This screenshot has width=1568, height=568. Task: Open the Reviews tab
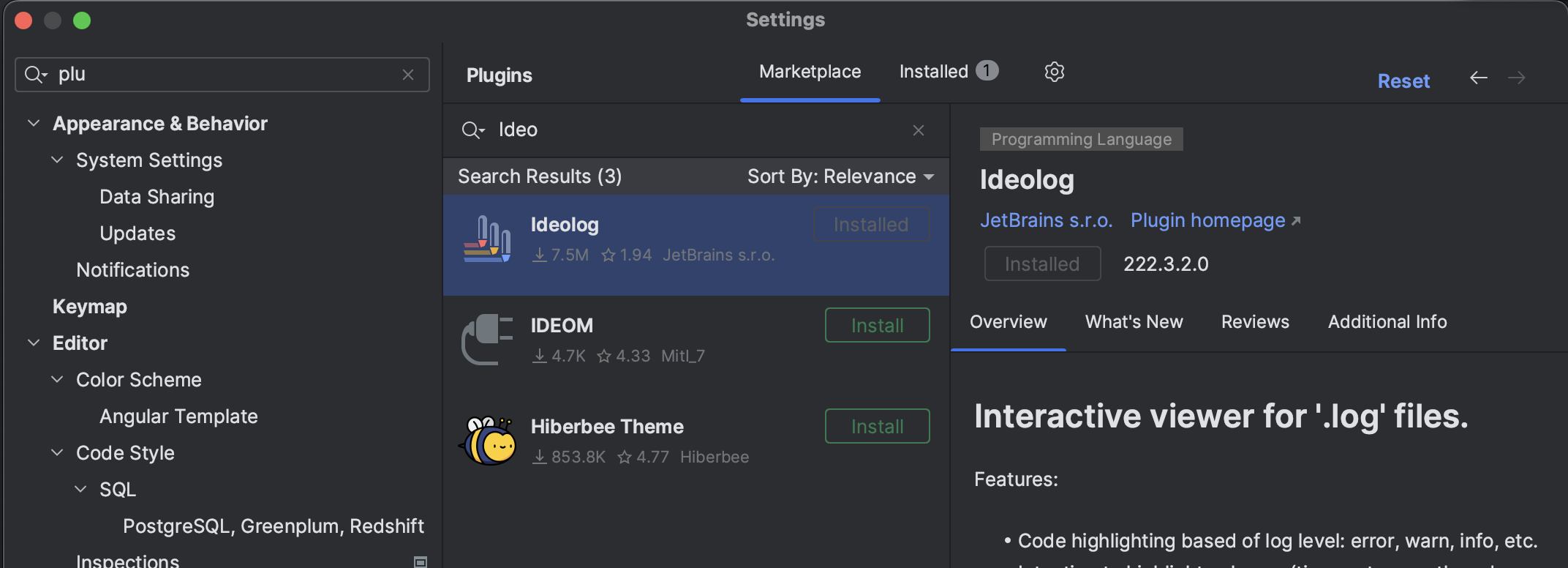pyautogui.click(x=1255, y=322)
